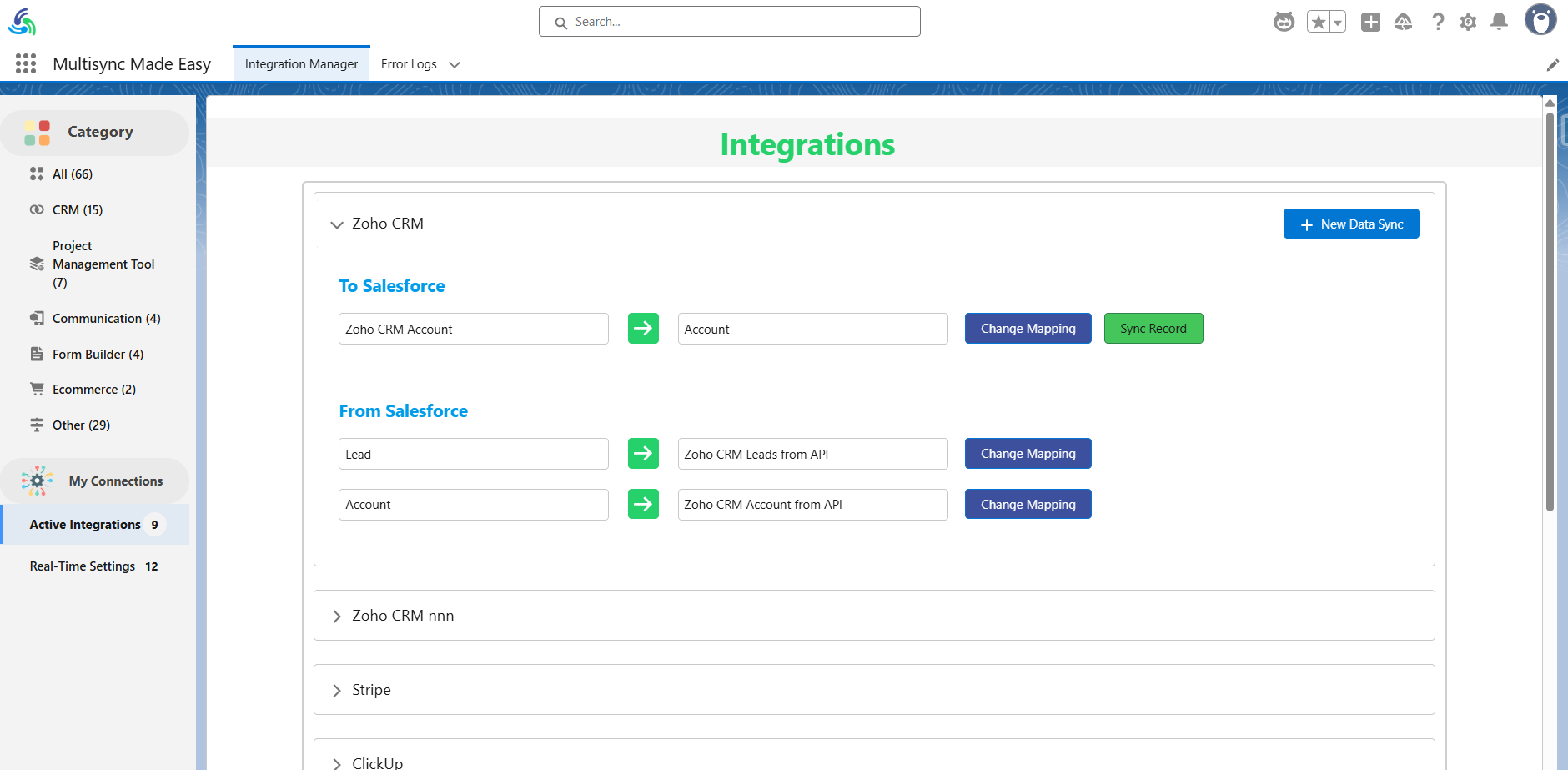Open the Global Actions plus icon
This screenshot has height=770, width=1568.
(1370, 22)
